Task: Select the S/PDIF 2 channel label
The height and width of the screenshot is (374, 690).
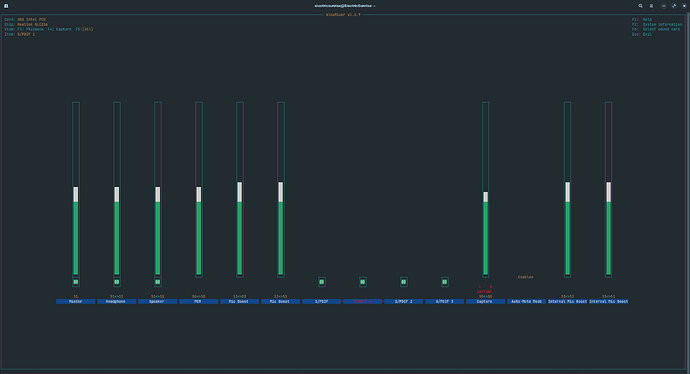Action: (404, 301)
